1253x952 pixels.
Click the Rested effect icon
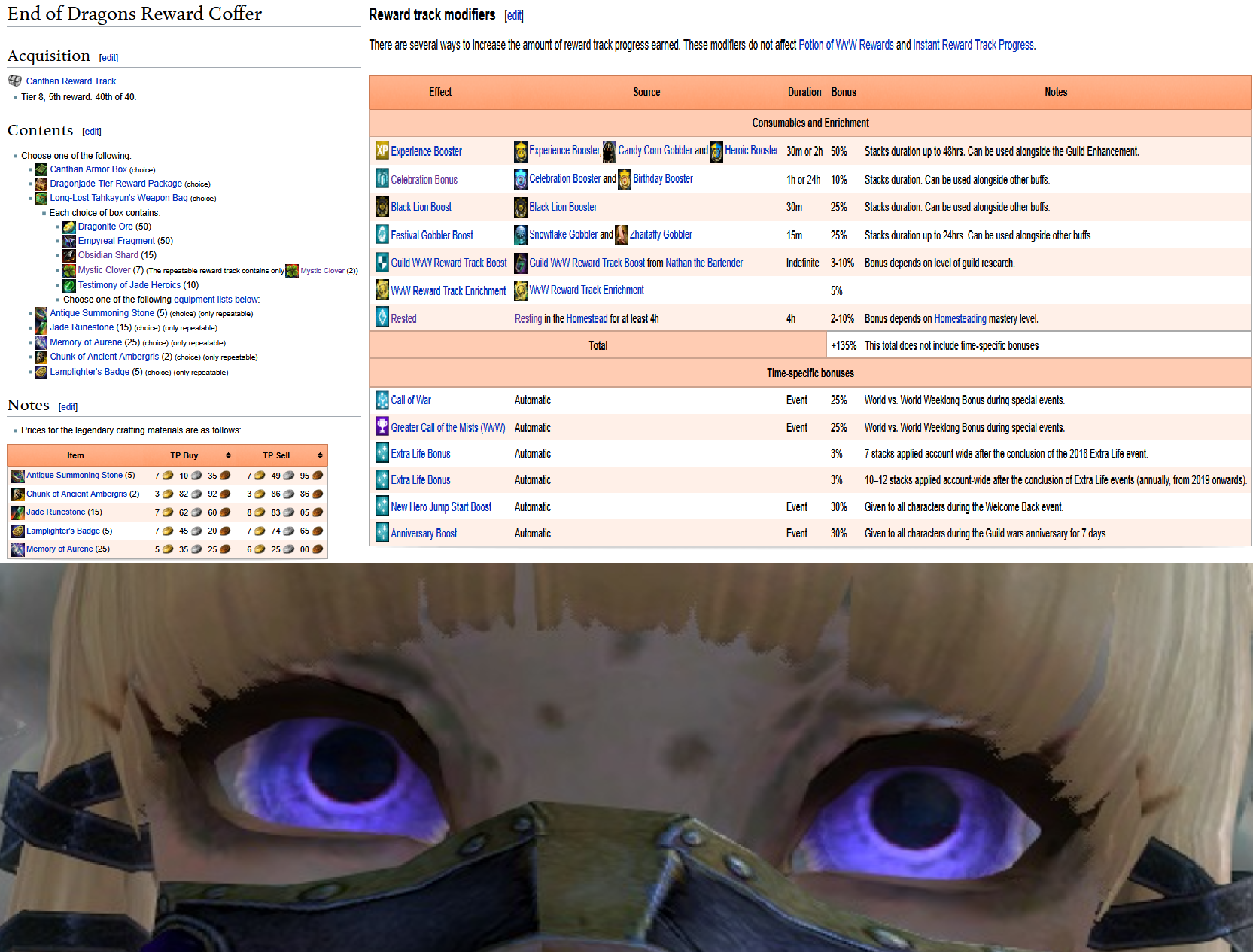[382, 318]
